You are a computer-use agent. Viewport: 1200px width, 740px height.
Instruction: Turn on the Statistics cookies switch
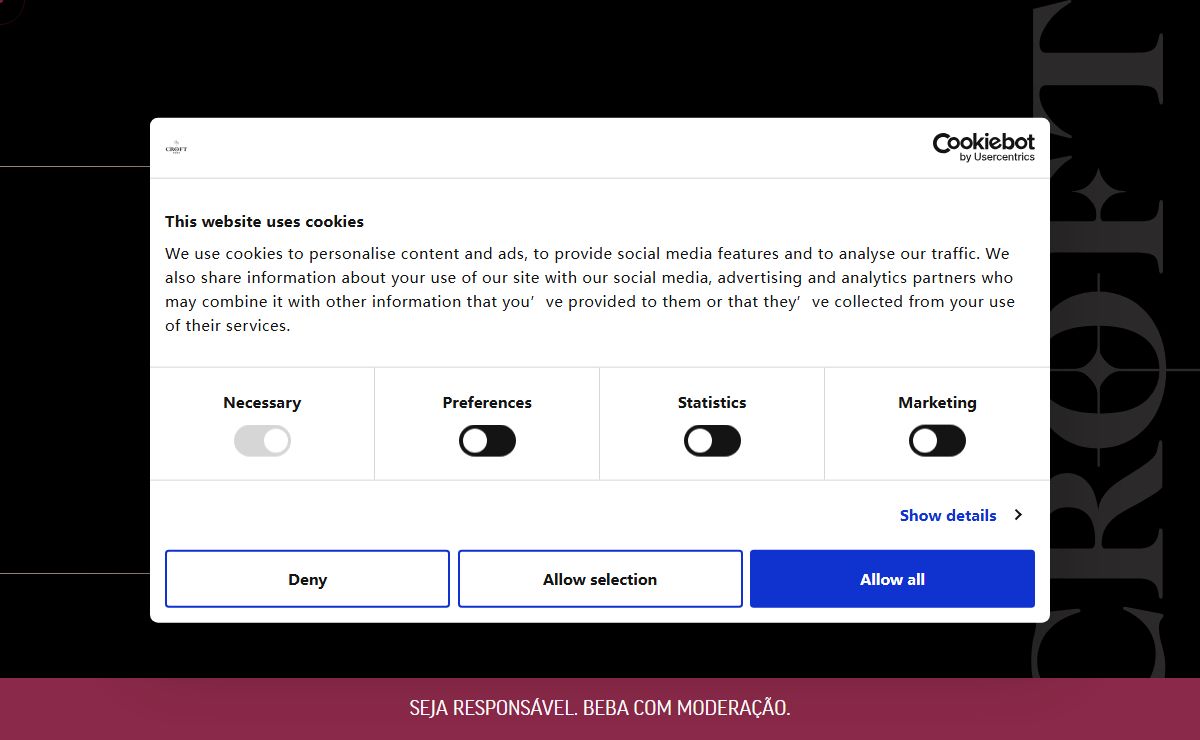tap(712, 441)
